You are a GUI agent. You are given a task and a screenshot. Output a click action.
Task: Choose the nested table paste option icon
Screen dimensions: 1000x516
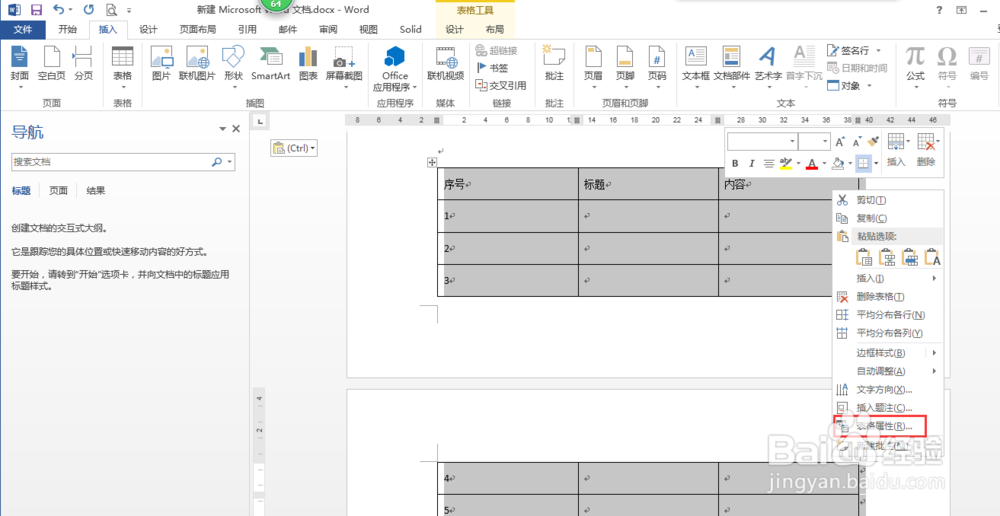click(x=864, y=257)
